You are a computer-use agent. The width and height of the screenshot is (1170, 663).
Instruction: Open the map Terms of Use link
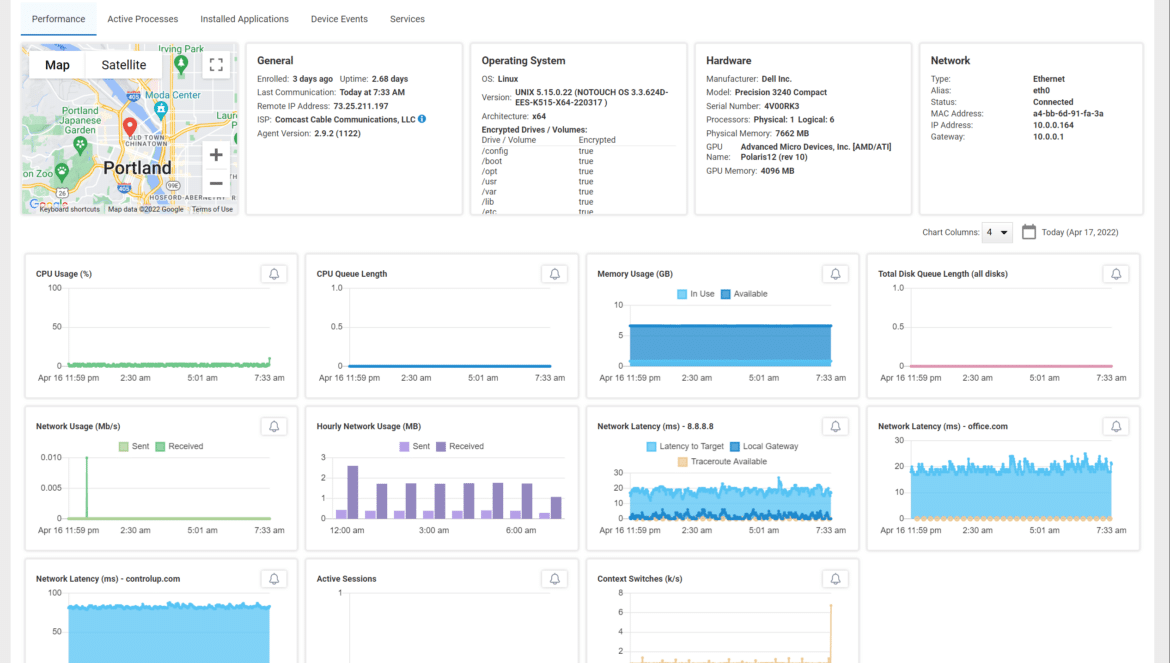[x=212, y=210]
